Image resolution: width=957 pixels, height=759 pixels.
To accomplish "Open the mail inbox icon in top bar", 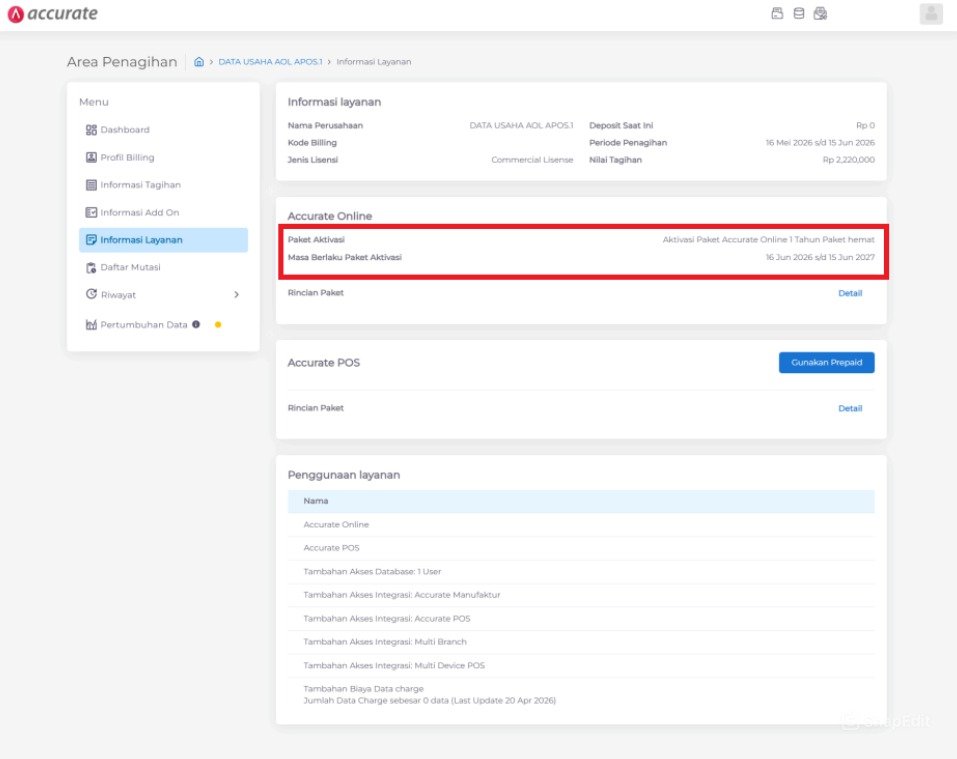I will [820, 13].
